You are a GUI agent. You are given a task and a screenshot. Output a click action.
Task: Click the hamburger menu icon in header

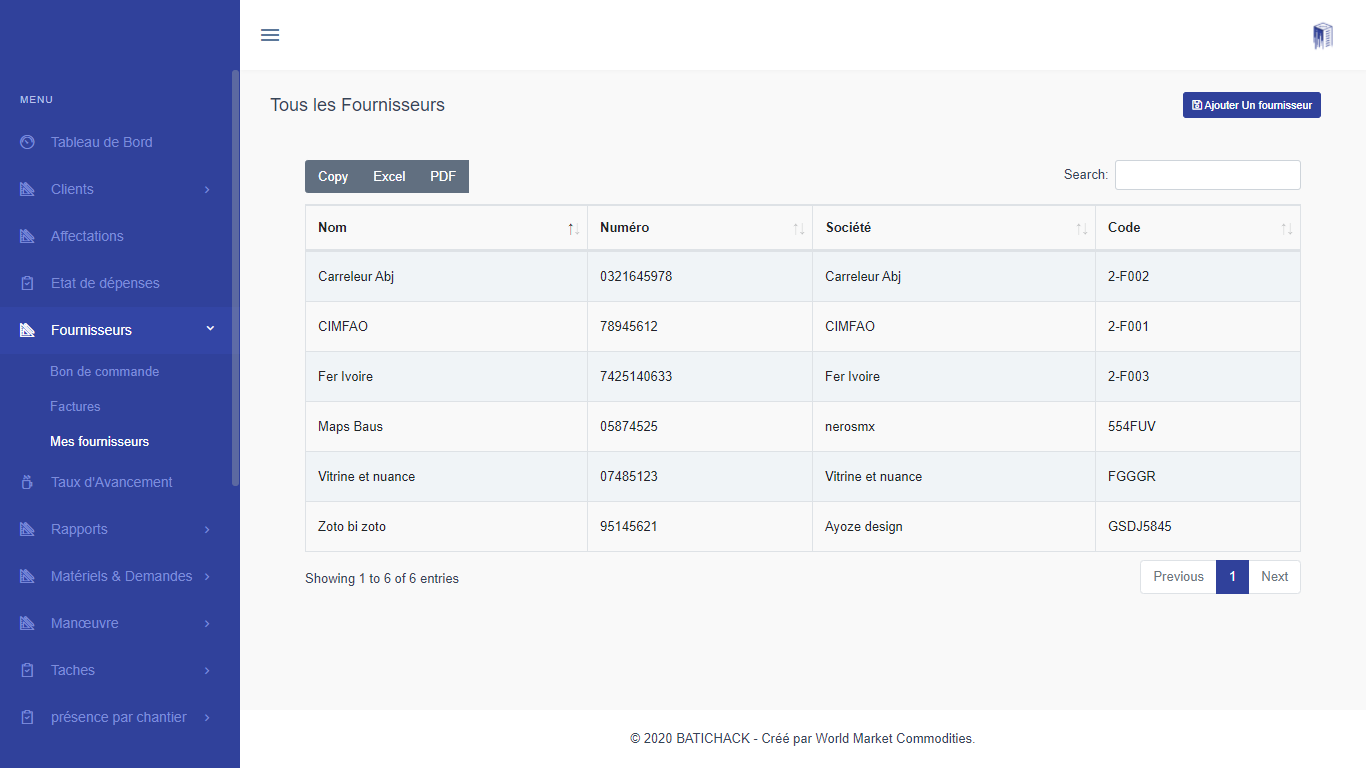tap(270, 35)
